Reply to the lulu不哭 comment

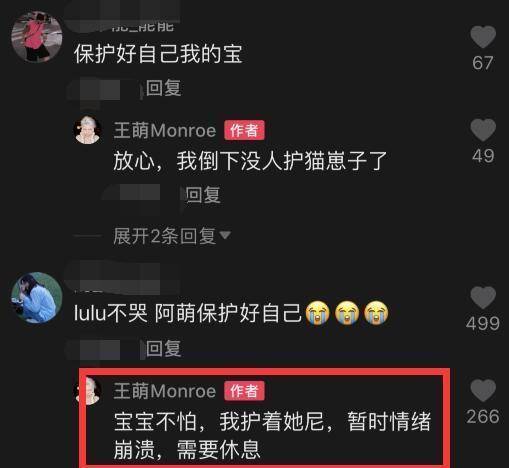[x=163, y=349]
